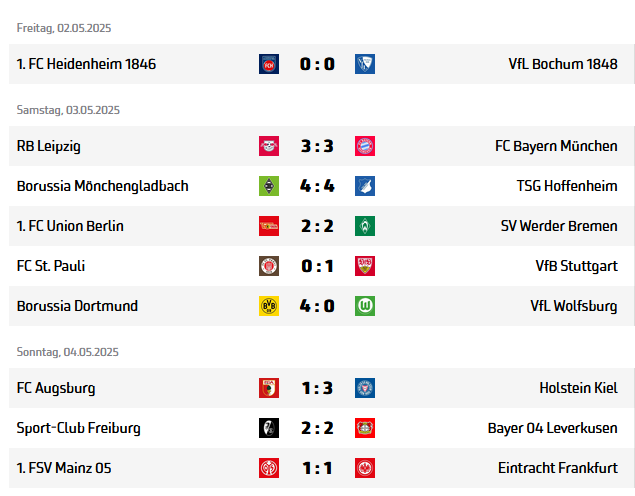Click the Eintracht Frankfurt crest icon
635x496 pixels.
tap(365, 468)
